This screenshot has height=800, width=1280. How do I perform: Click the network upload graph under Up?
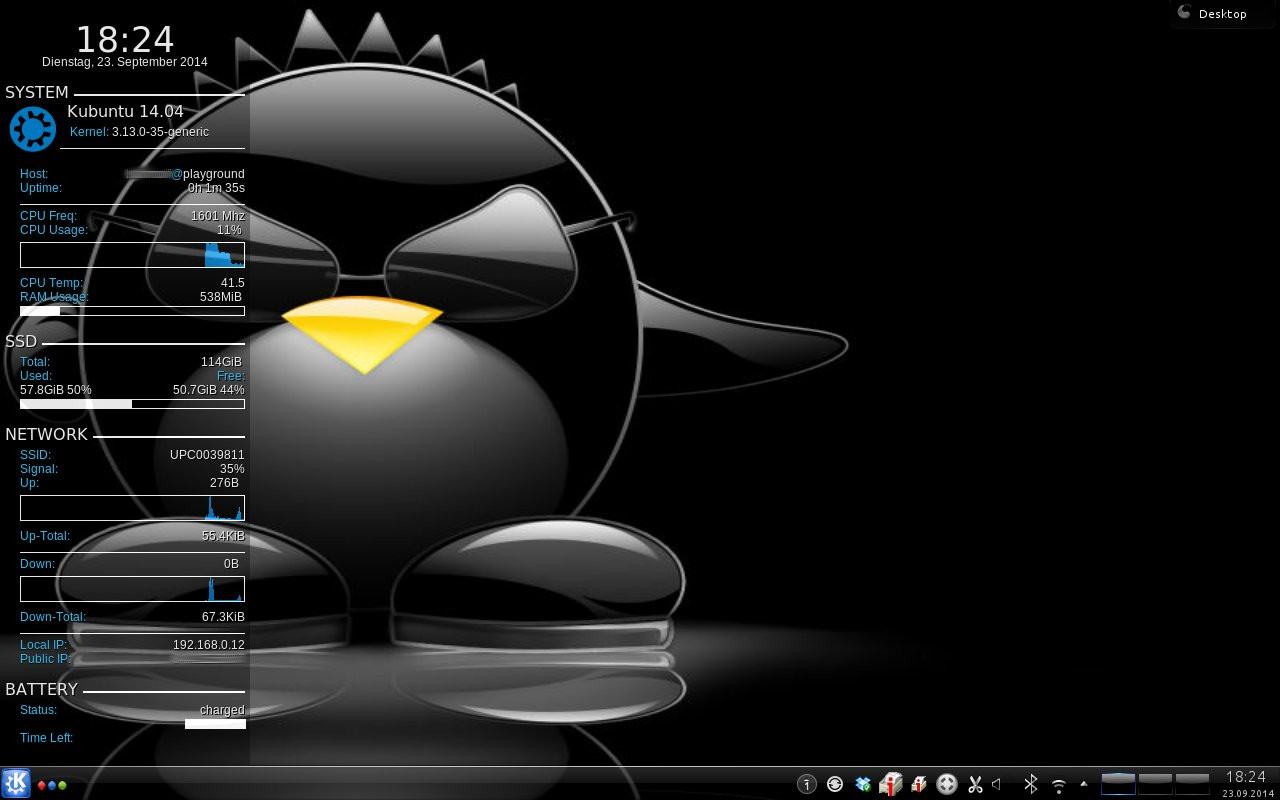[132, 508]
